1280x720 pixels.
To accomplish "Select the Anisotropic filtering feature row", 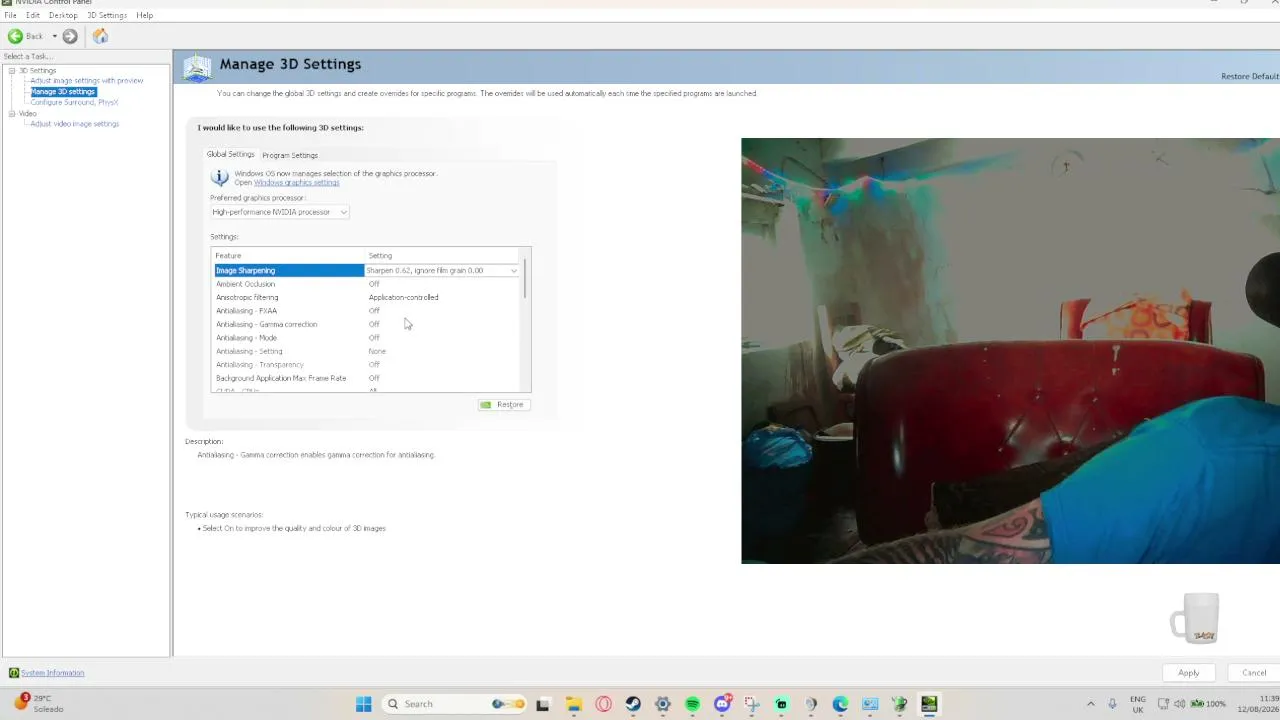I will tap(367, 297).
